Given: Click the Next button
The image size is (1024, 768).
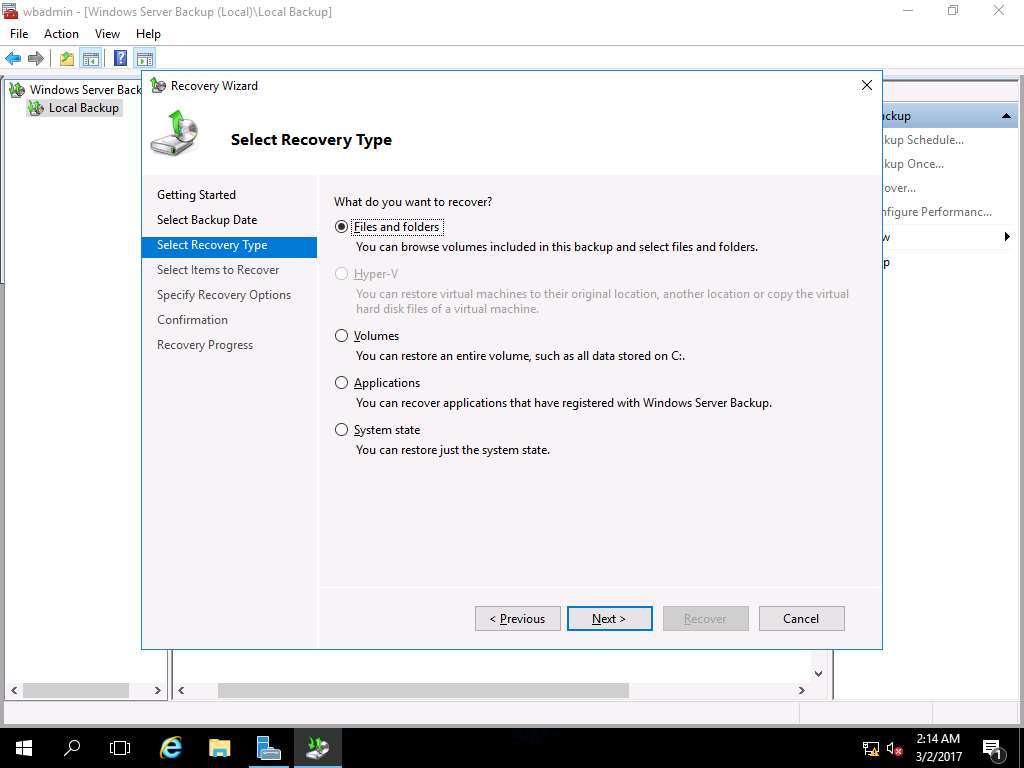Looking at the screenshot, I should [609, 618].
